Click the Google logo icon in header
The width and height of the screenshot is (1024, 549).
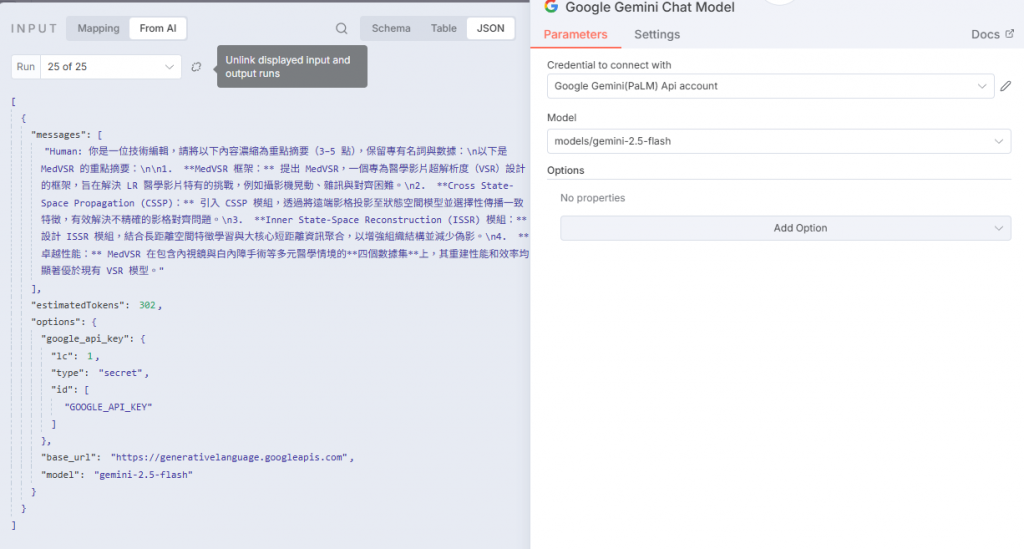tap(551, 7)
